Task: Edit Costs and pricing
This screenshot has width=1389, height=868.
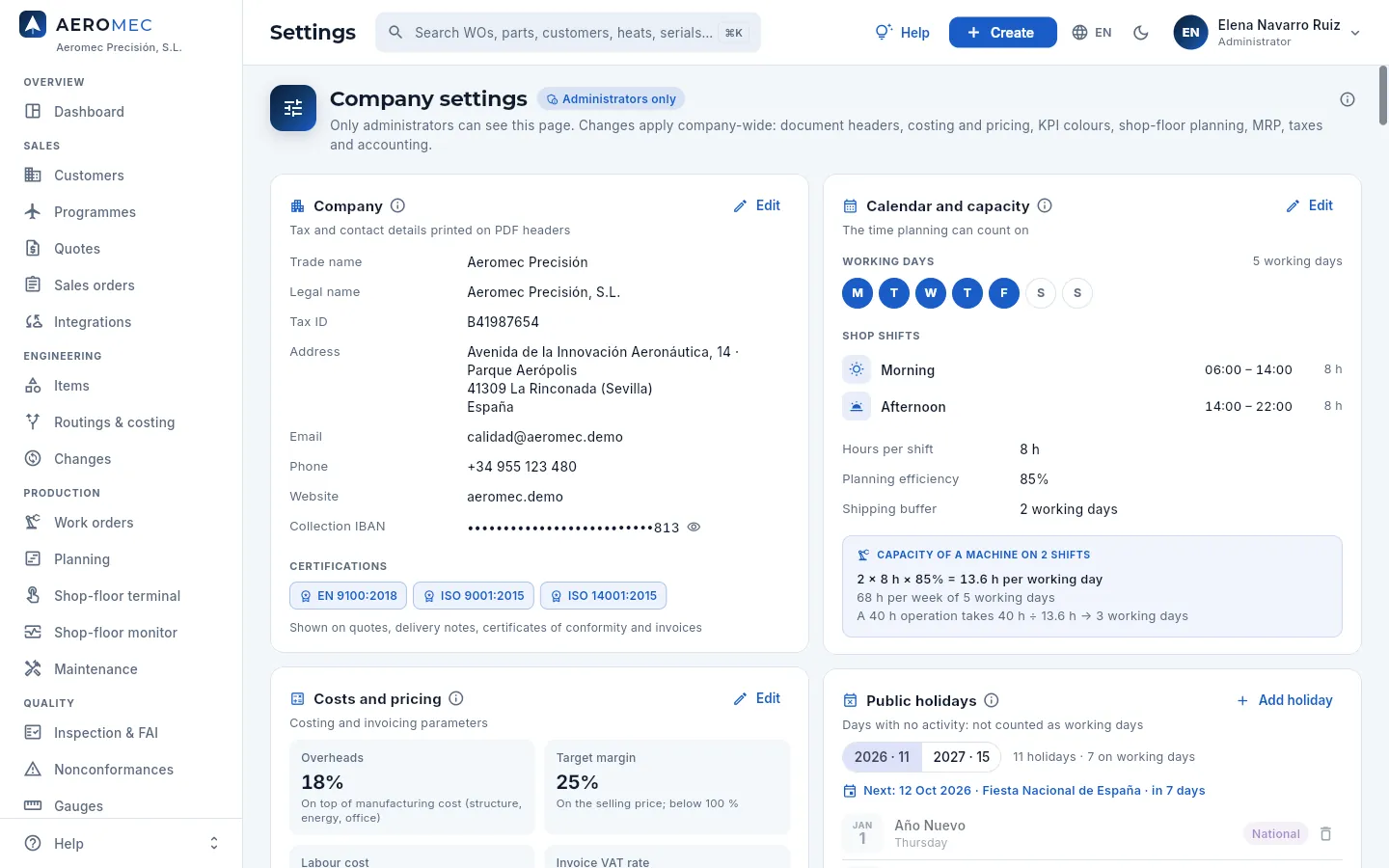Action: click(x=757, y=698)
